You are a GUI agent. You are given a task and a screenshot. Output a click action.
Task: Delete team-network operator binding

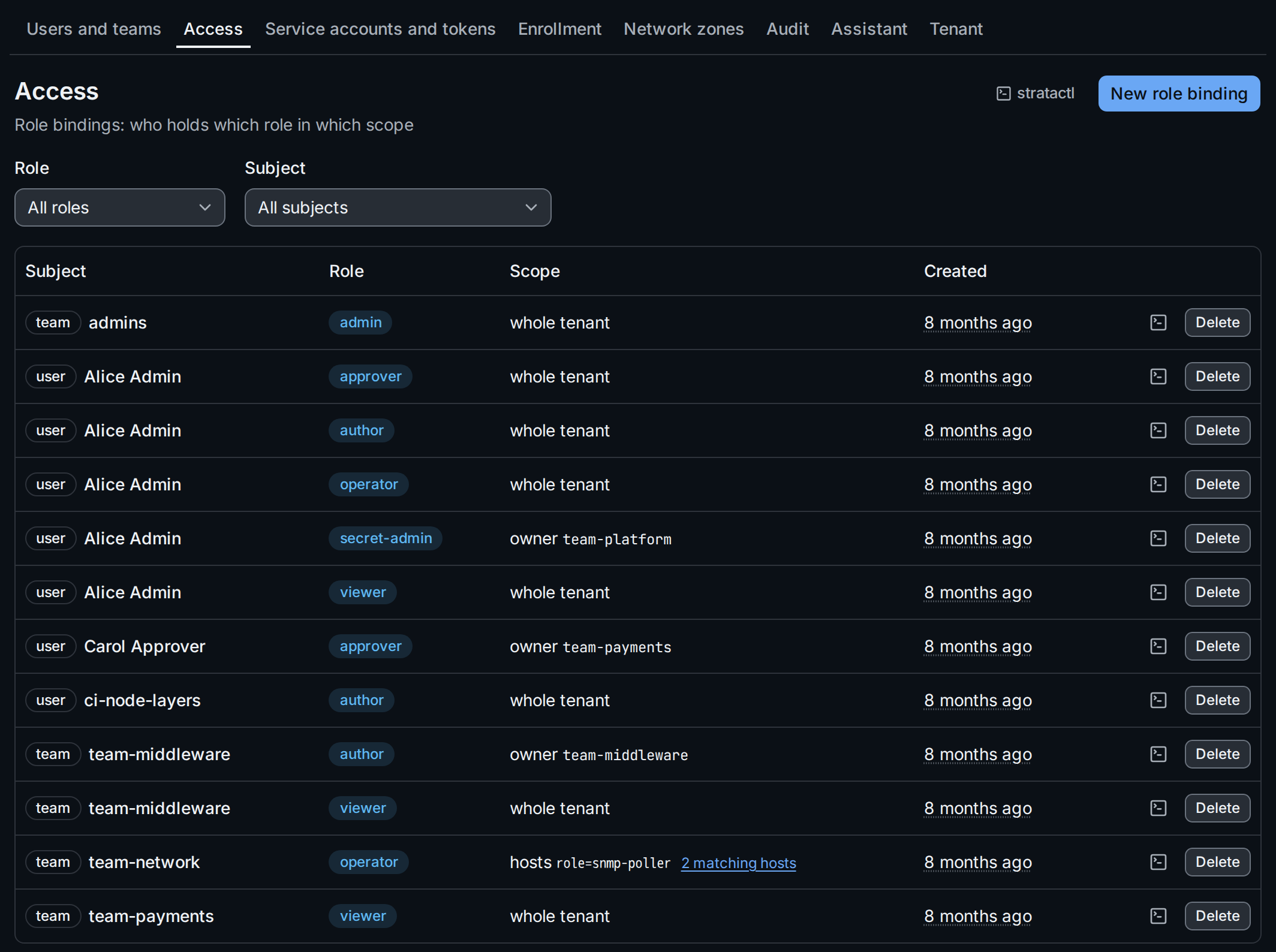click(x=1217, y=862)
